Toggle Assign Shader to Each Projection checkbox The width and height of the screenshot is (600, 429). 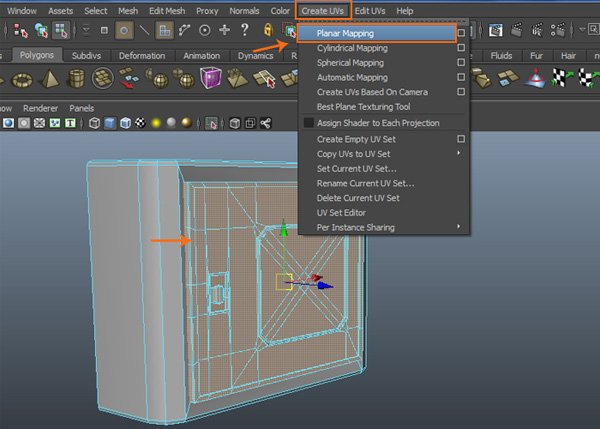308,123
